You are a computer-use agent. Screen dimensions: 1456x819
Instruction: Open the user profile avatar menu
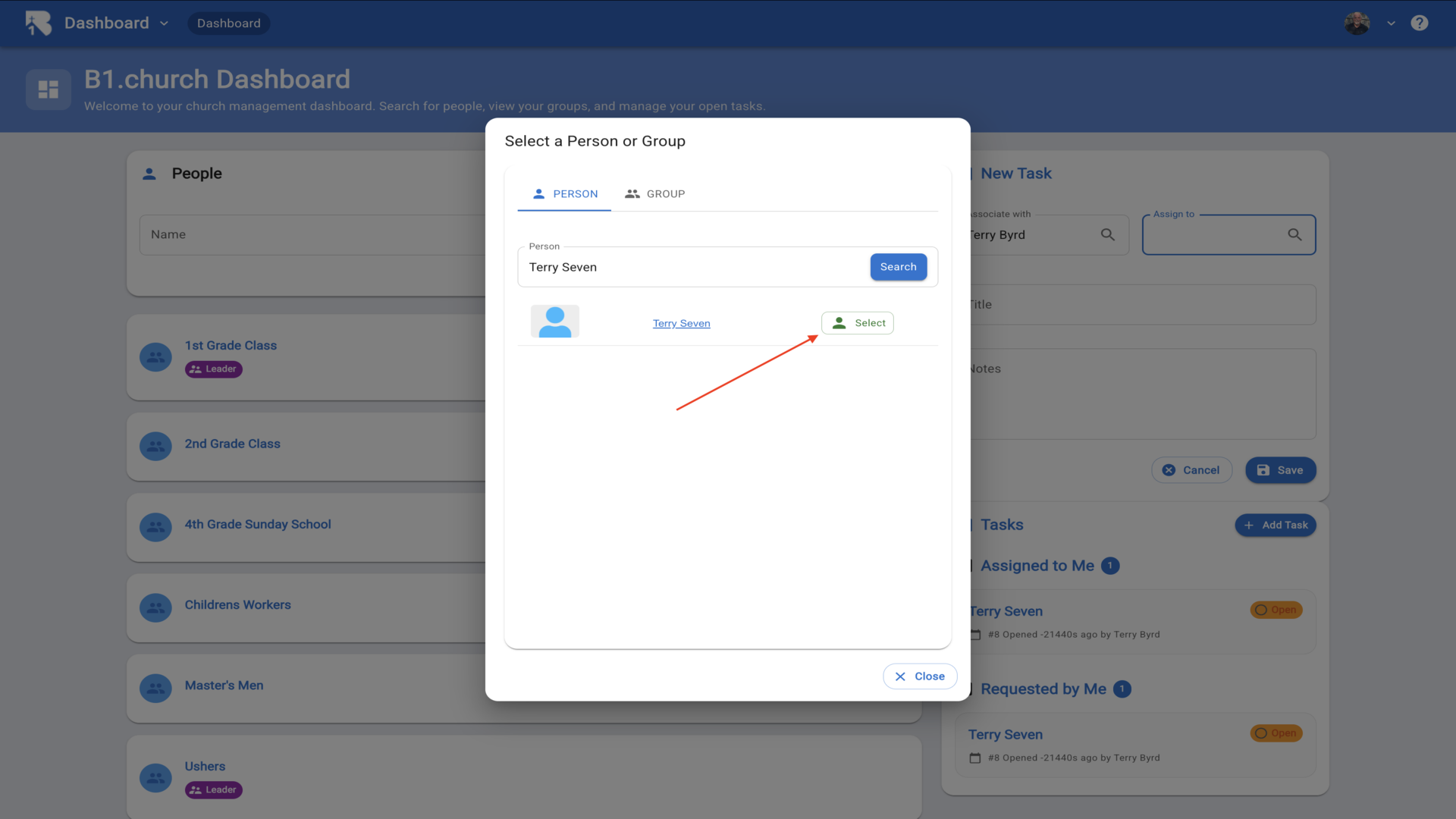click(1357, 23)
